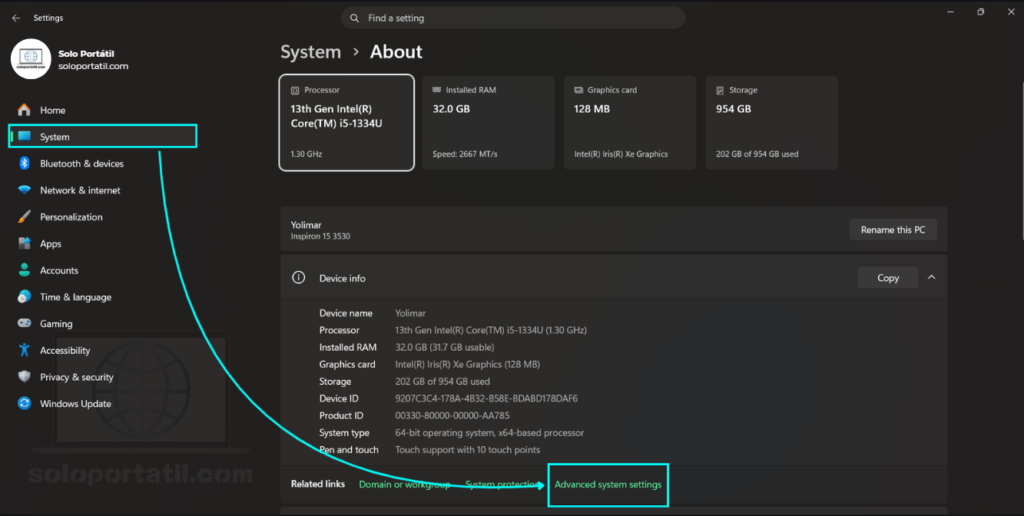Open the Domain or workgroup link
This screenshot has height=516, width=1024.
404,485
